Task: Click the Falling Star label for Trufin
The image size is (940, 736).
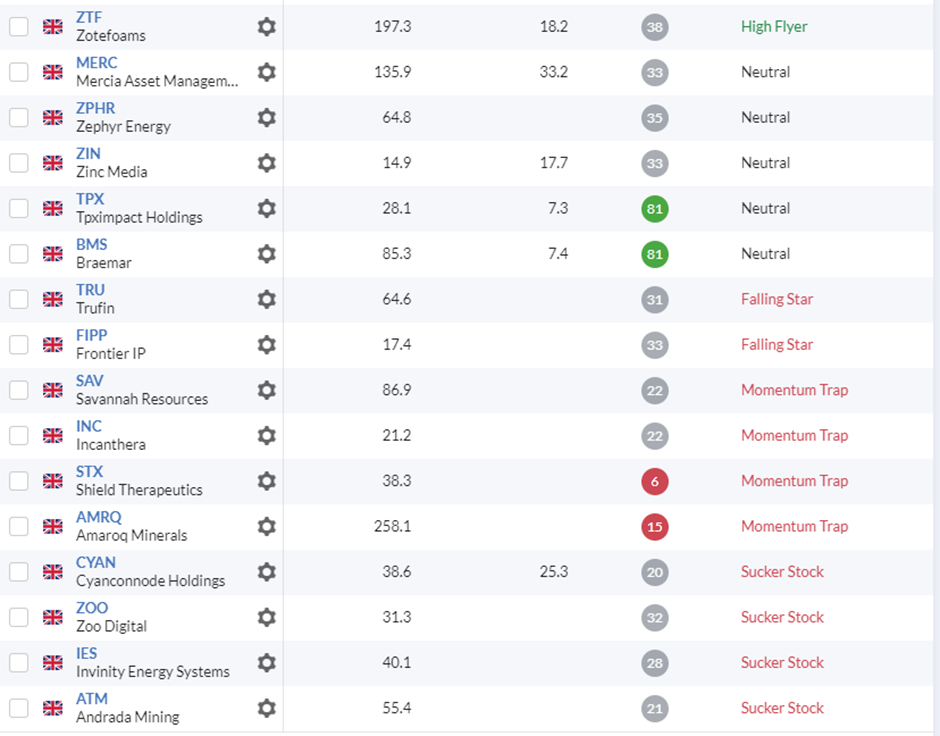Action: 777,299
